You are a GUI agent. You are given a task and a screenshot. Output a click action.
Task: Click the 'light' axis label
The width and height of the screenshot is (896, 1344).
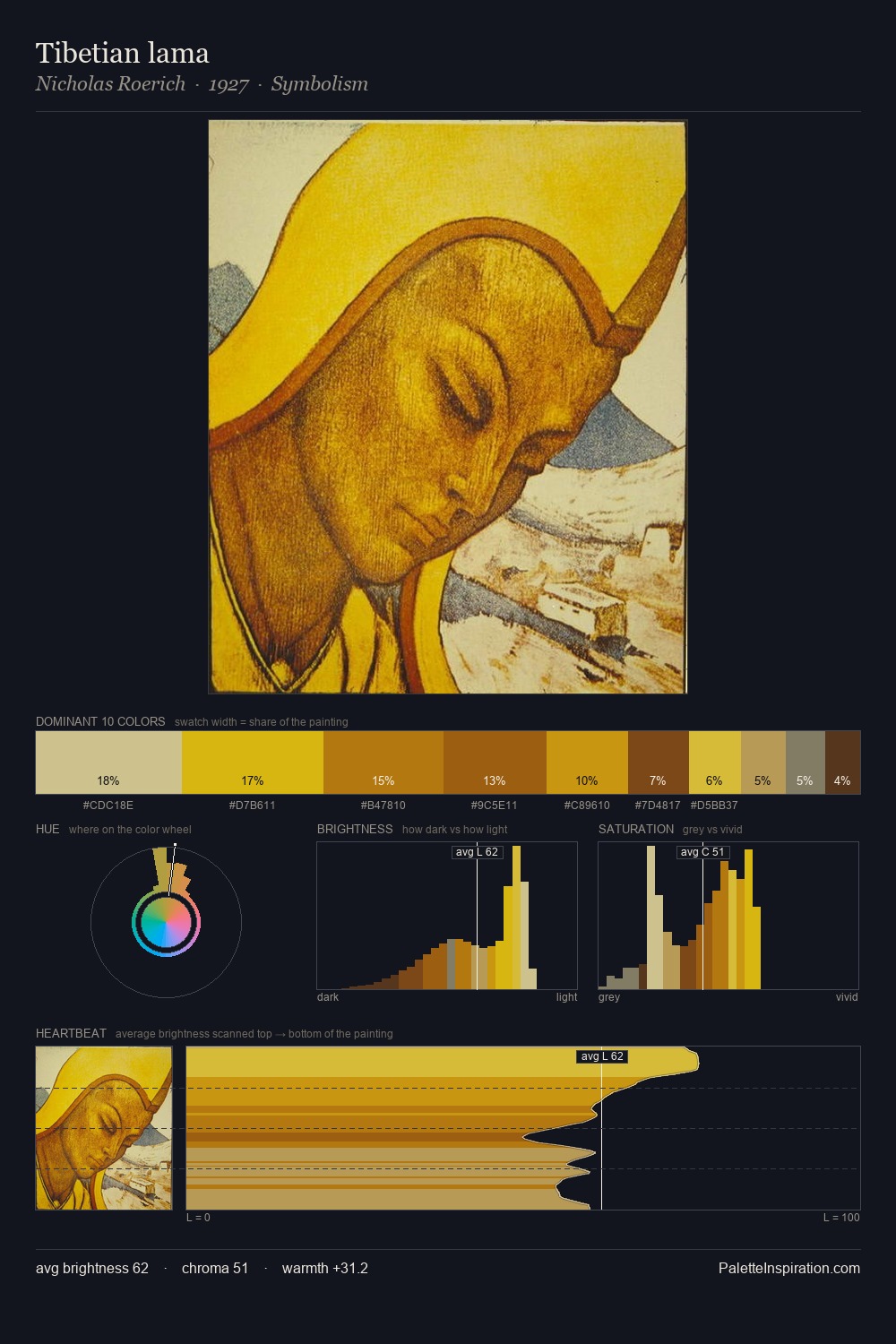[566, 996]
